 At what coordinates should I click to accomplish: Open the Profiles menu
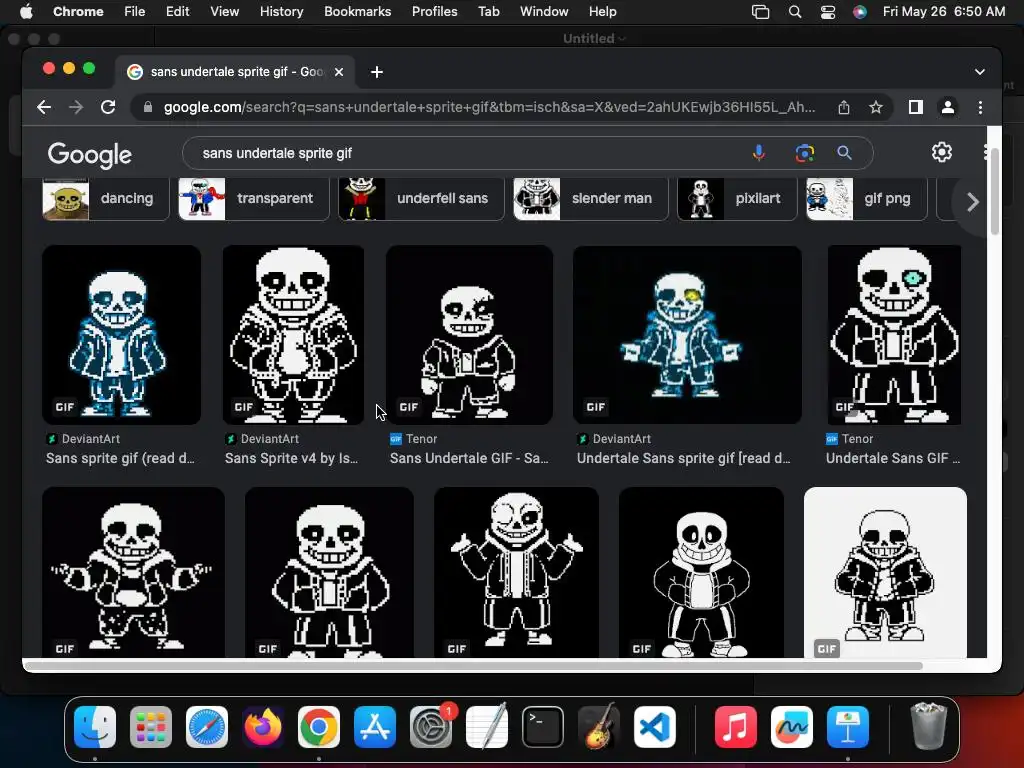click(434, 12)
